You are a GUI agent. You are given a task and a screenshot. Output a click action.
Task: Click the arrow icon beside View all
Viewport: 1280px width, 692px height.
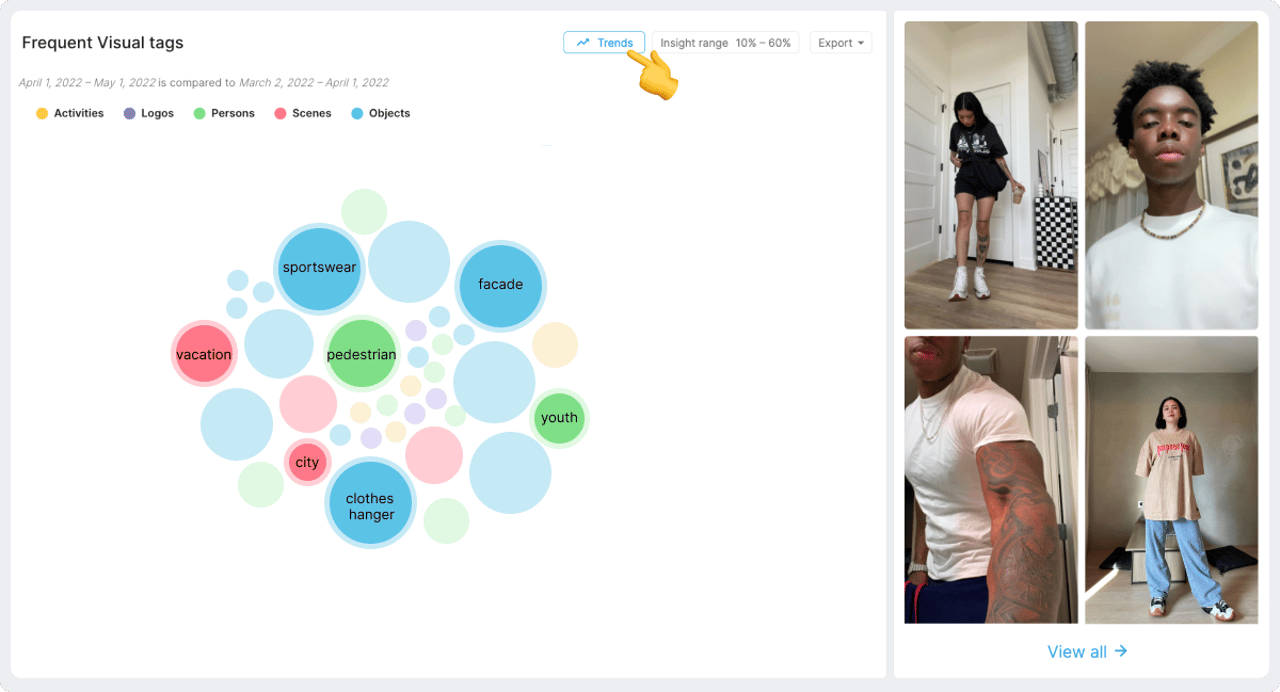pyautogui.click(x=1121, y=651)
